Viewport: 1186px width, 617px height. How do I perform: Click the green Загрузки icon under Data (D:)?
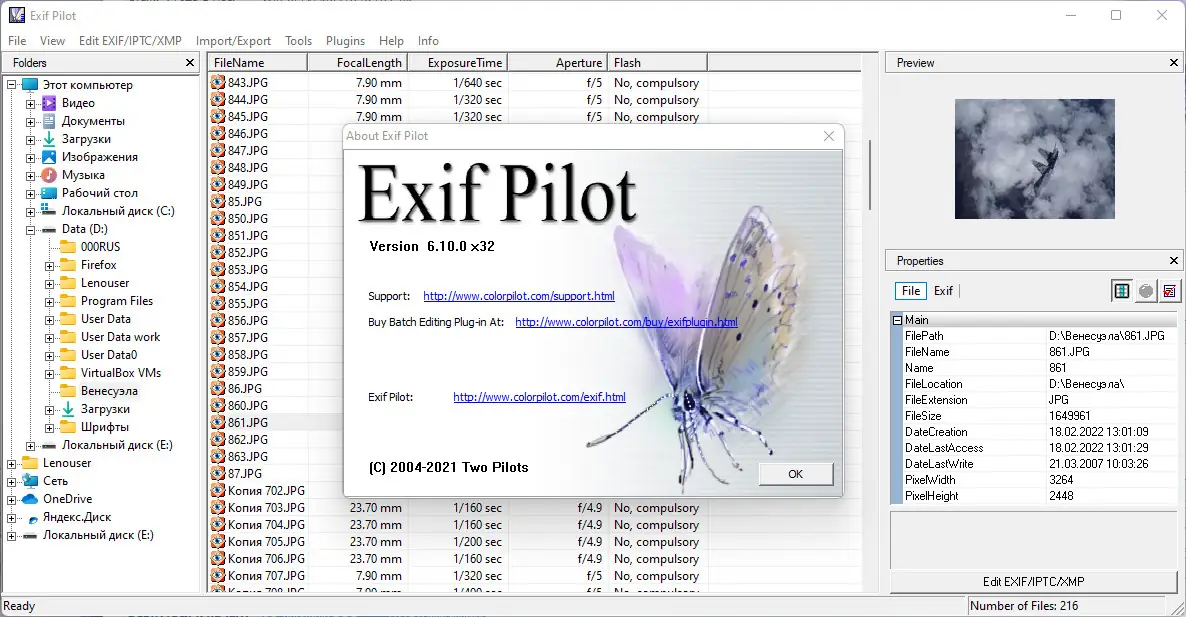(x=68, y=409)
